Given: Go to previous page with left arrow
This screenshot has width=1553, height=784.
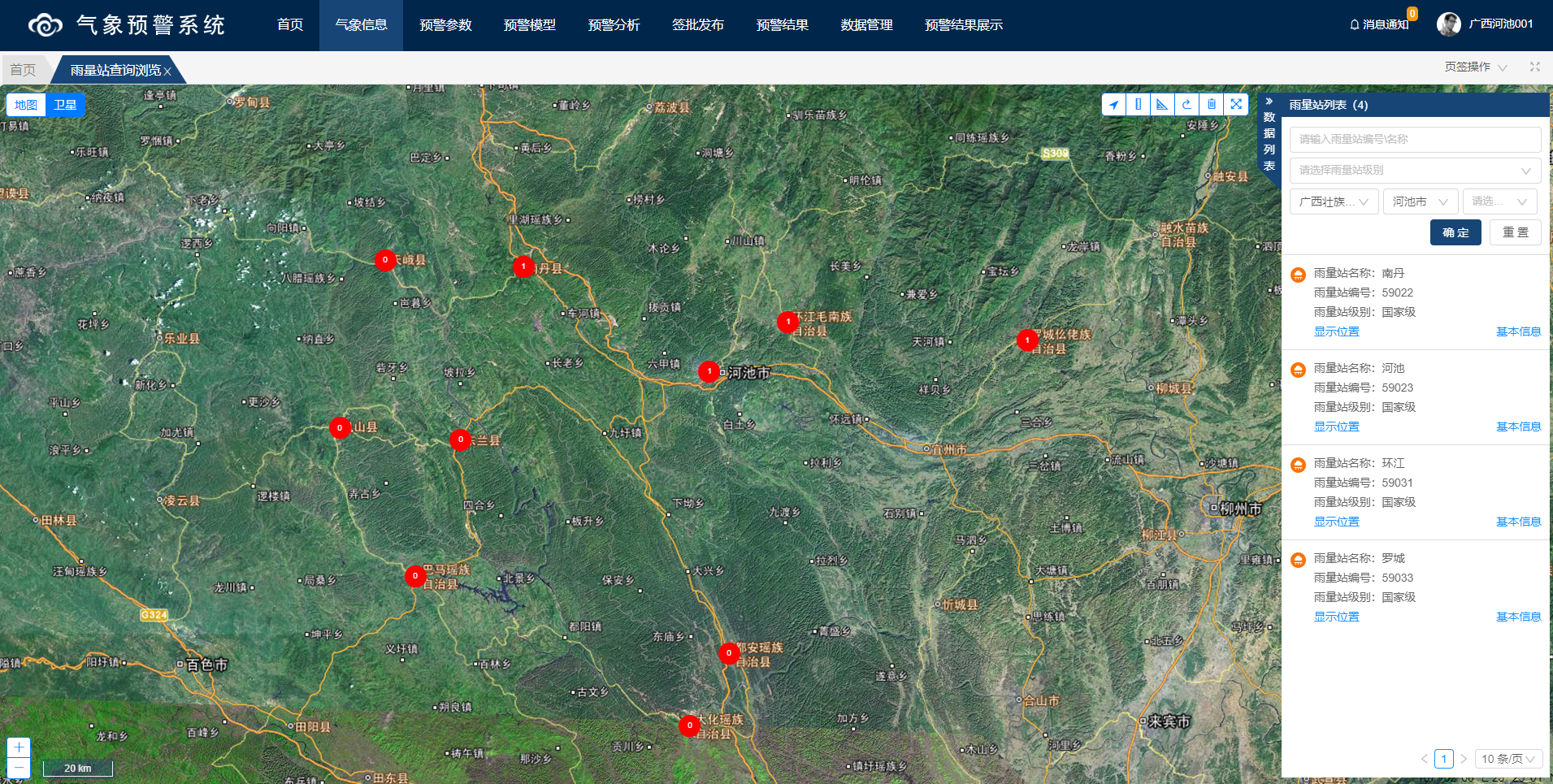Looking at the screenshot, I should click(x=1425, y=759).
